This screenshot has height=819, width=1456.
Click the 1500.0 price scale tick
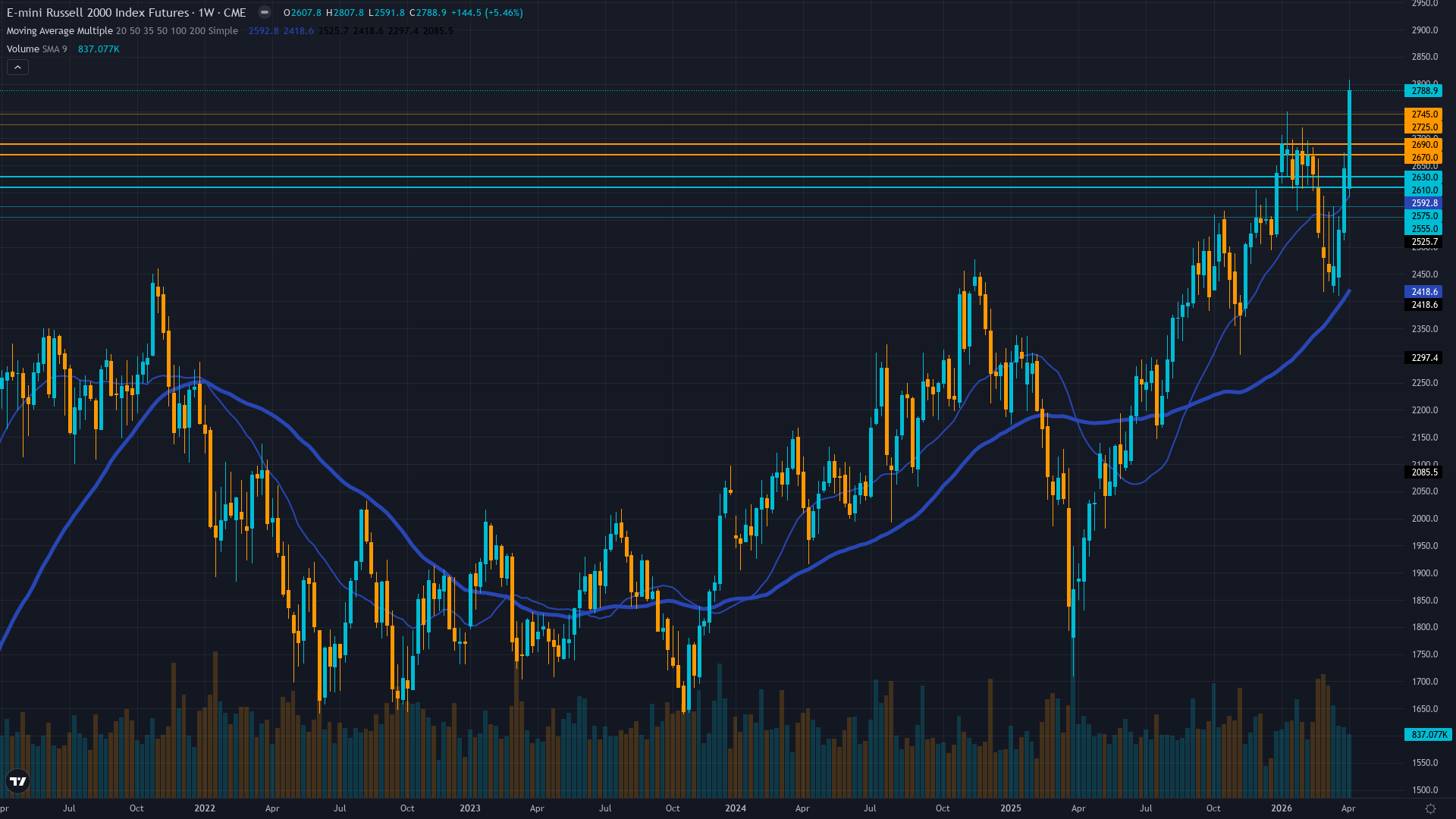coord(1424,790)
